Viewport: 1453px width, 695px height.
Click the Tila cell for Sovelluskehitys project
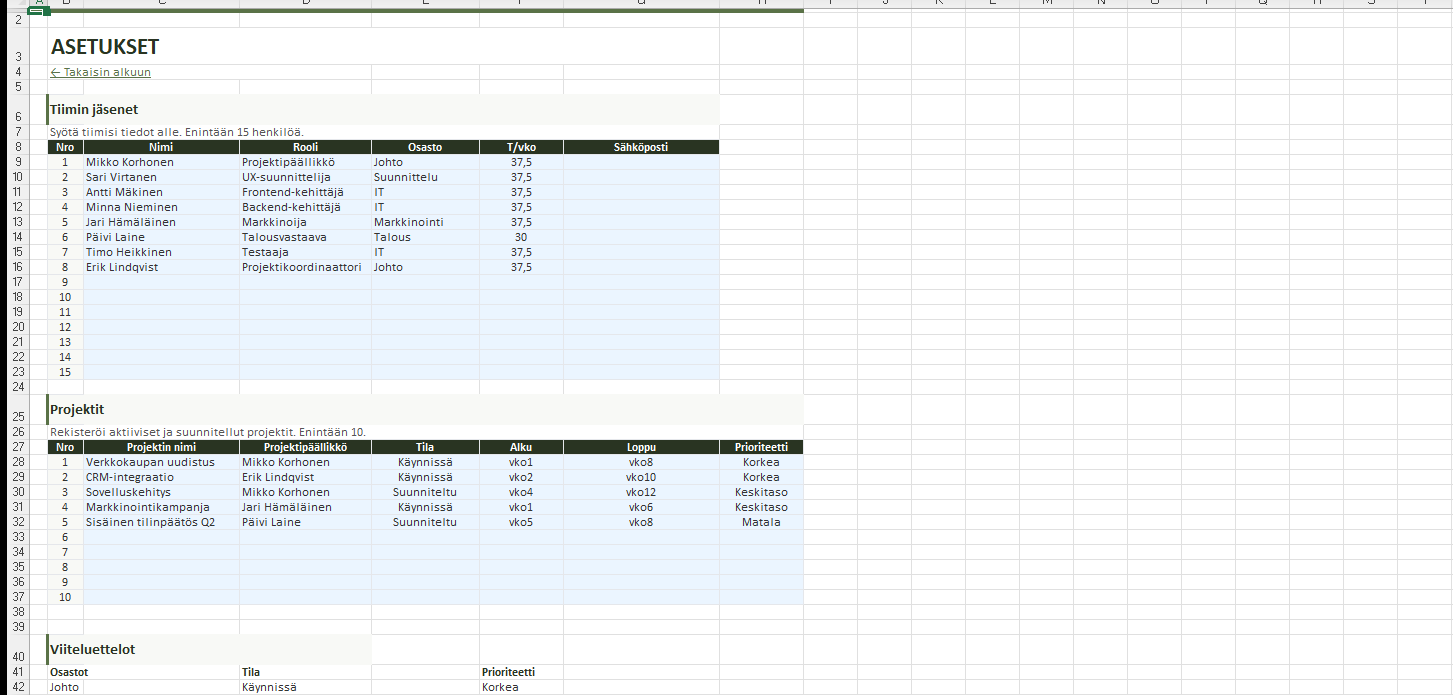pos(425,492)
